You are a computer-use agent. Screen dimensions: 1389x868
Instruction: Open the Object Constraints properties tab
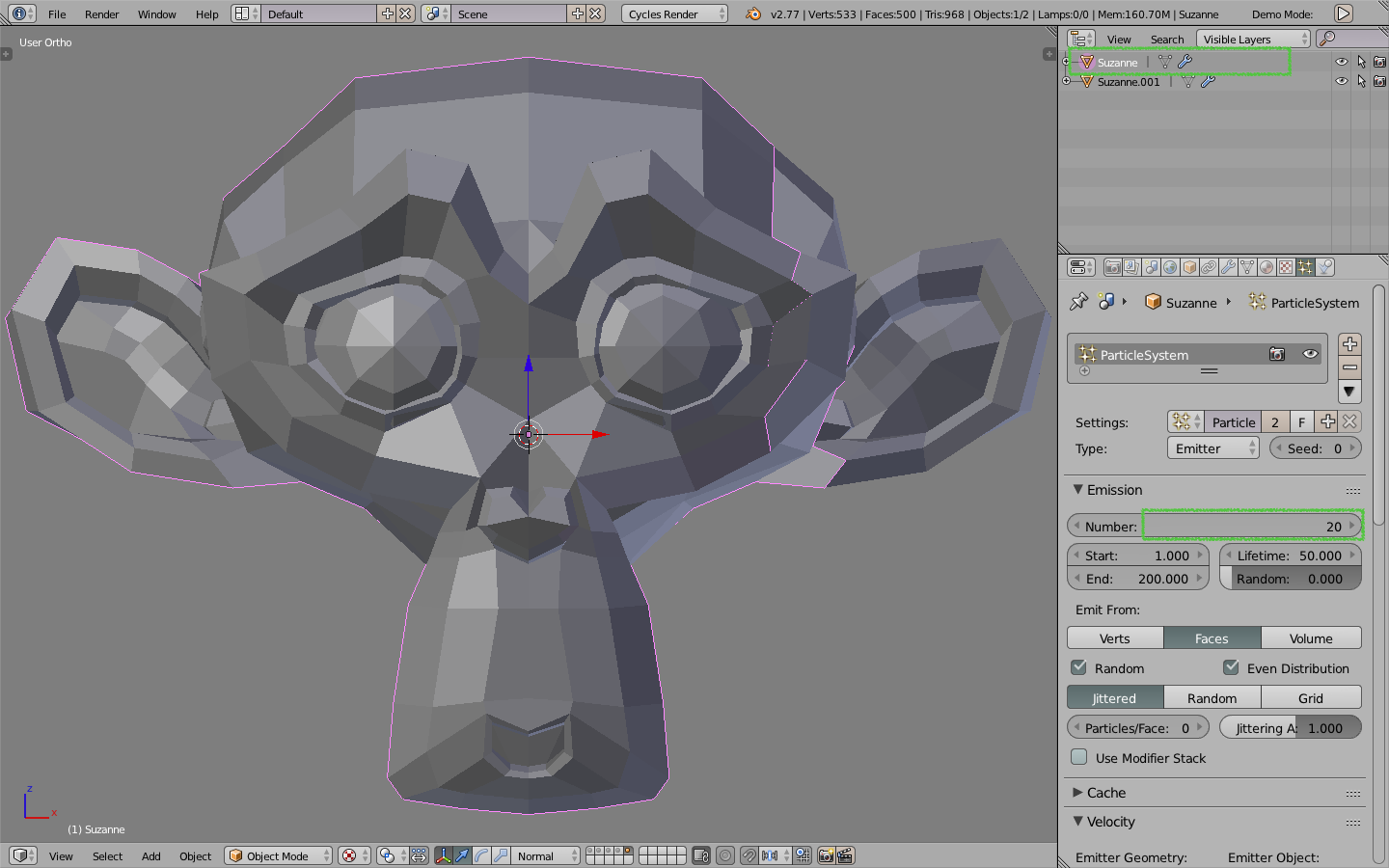[1209, 267]
